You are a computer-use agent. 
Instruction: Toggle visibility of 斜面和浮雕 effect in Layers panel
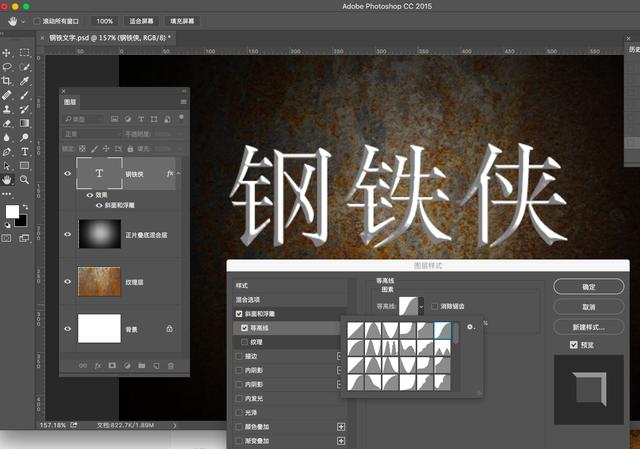click(x=99, y=205)
